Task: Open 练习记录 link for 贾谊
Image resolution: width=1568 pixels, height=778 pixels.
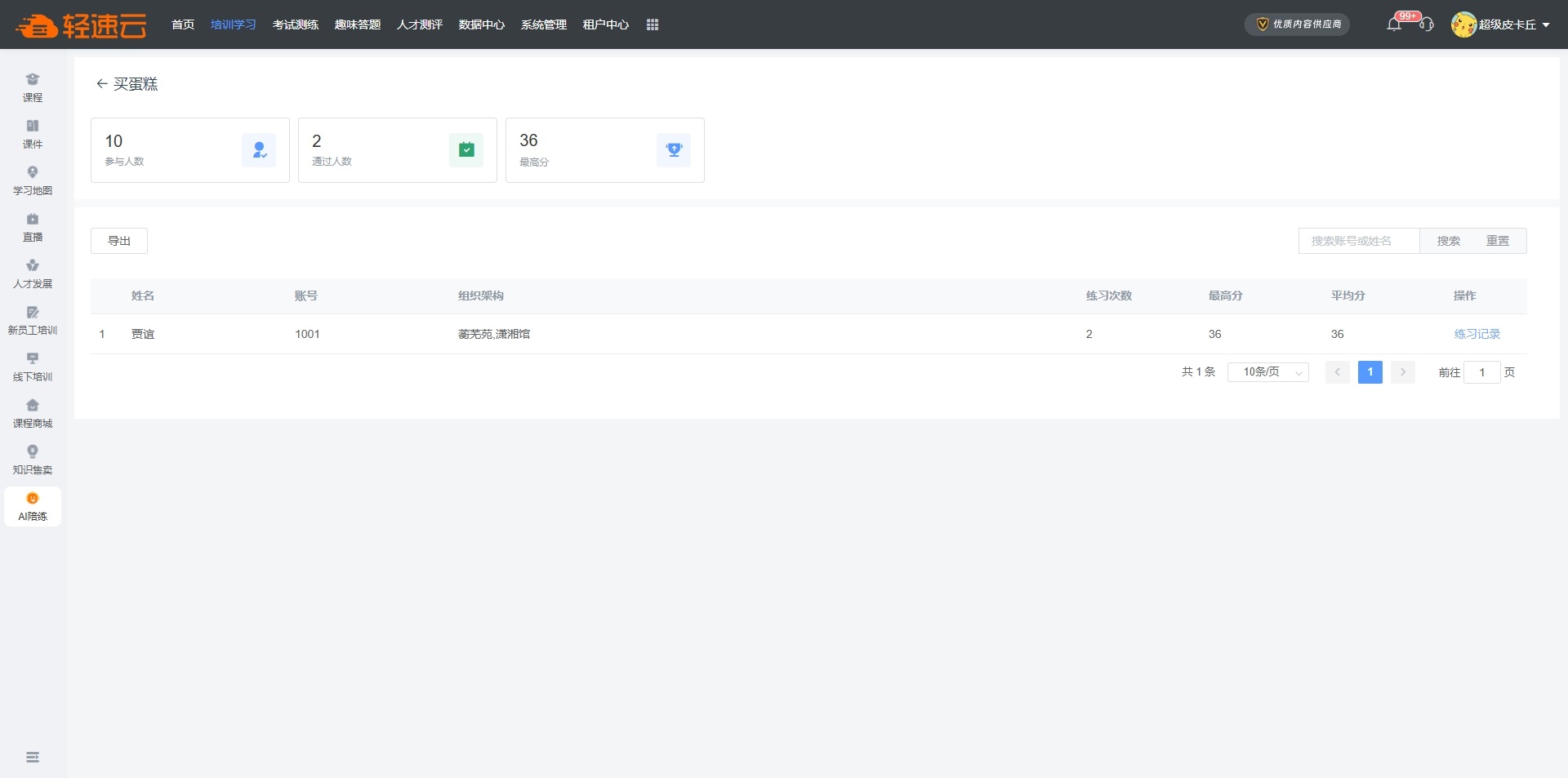Action: [x=1477, y=334]
